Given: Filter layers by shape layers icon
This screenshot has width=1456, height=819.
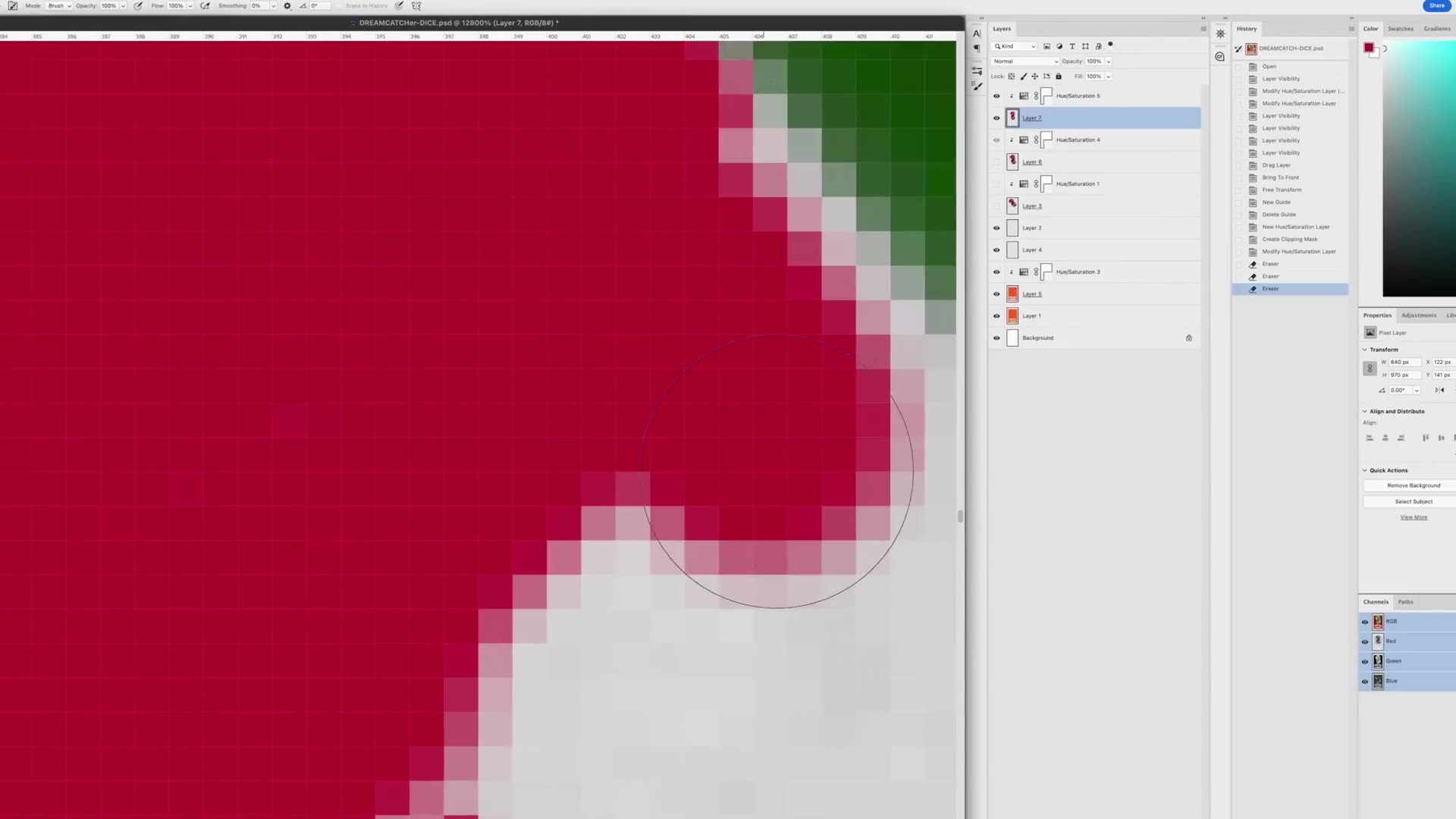Looking at the screenshot, I should (1085, 46).
